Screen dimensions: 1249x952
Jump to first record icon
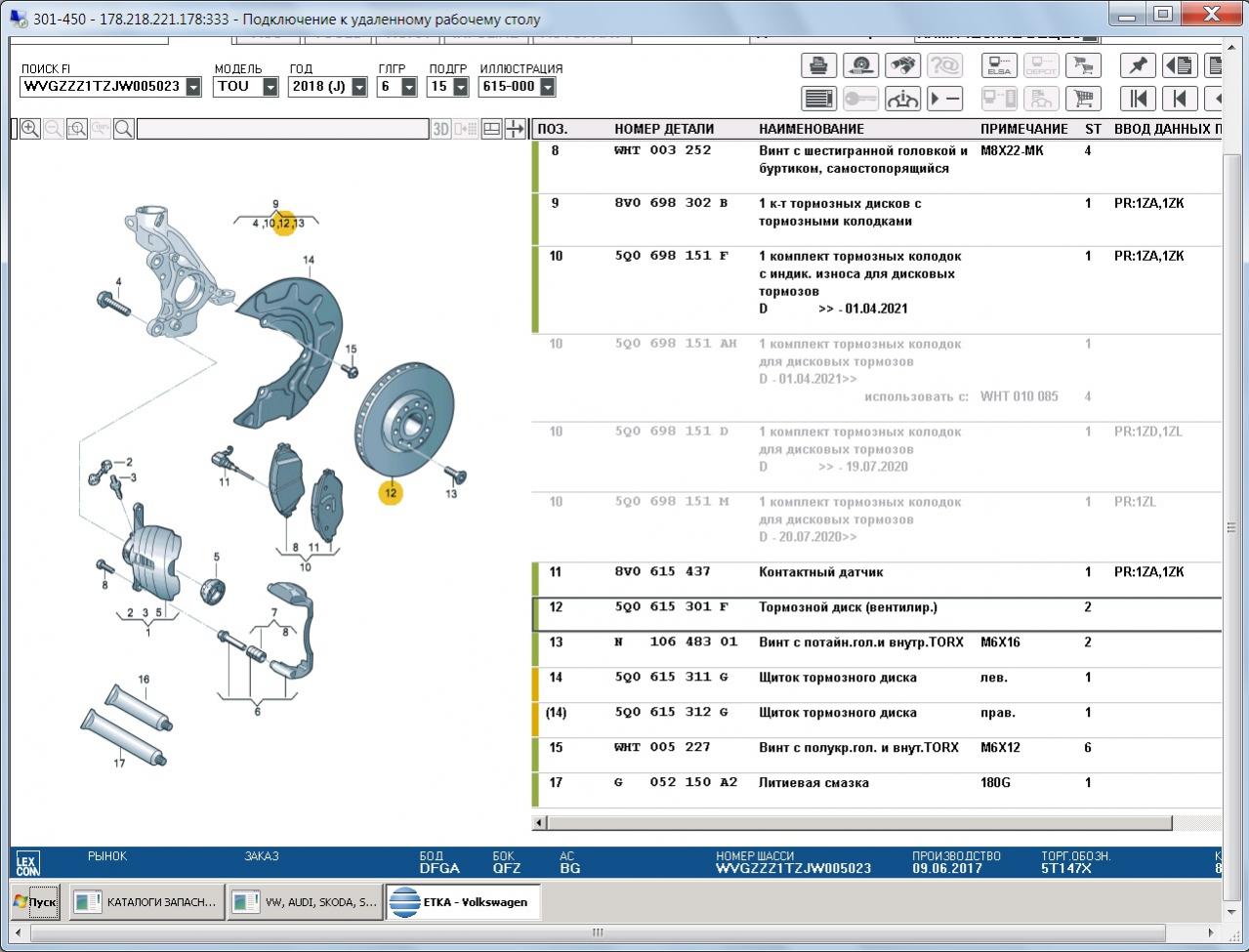click(x=1138, y=99)
